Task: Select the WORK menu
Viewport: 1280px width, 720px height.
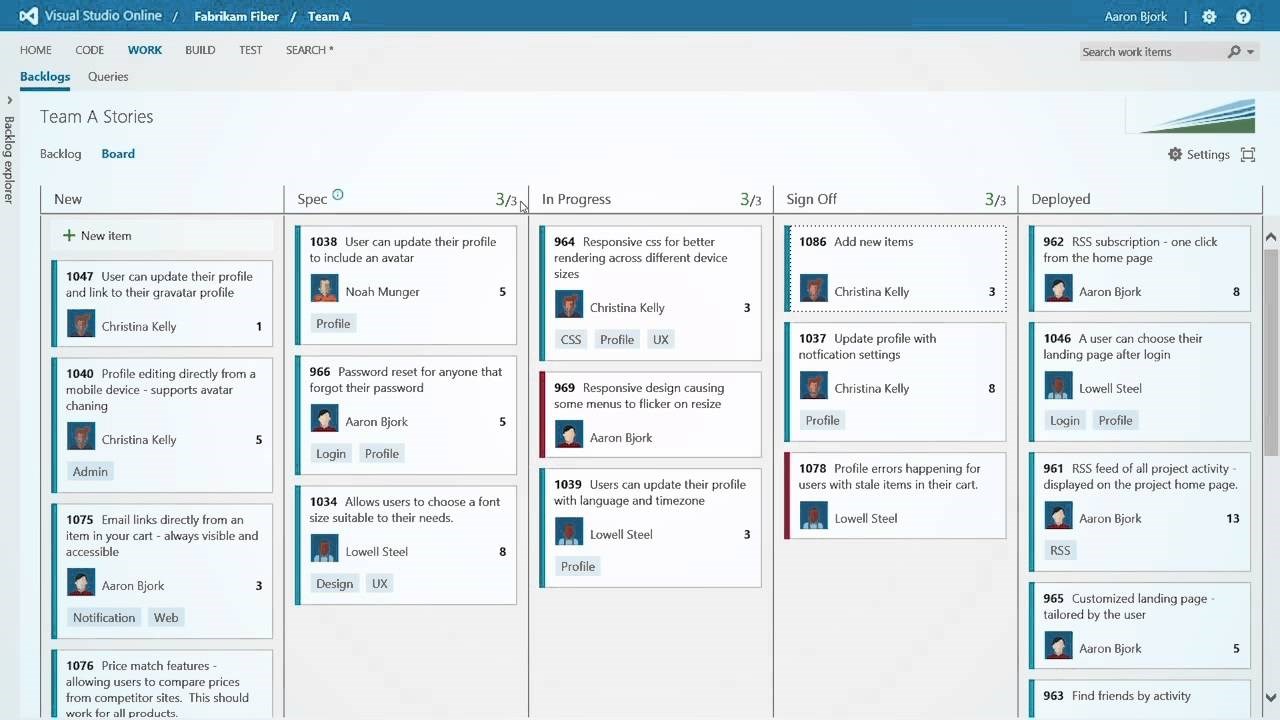Action: pos(144,50)
